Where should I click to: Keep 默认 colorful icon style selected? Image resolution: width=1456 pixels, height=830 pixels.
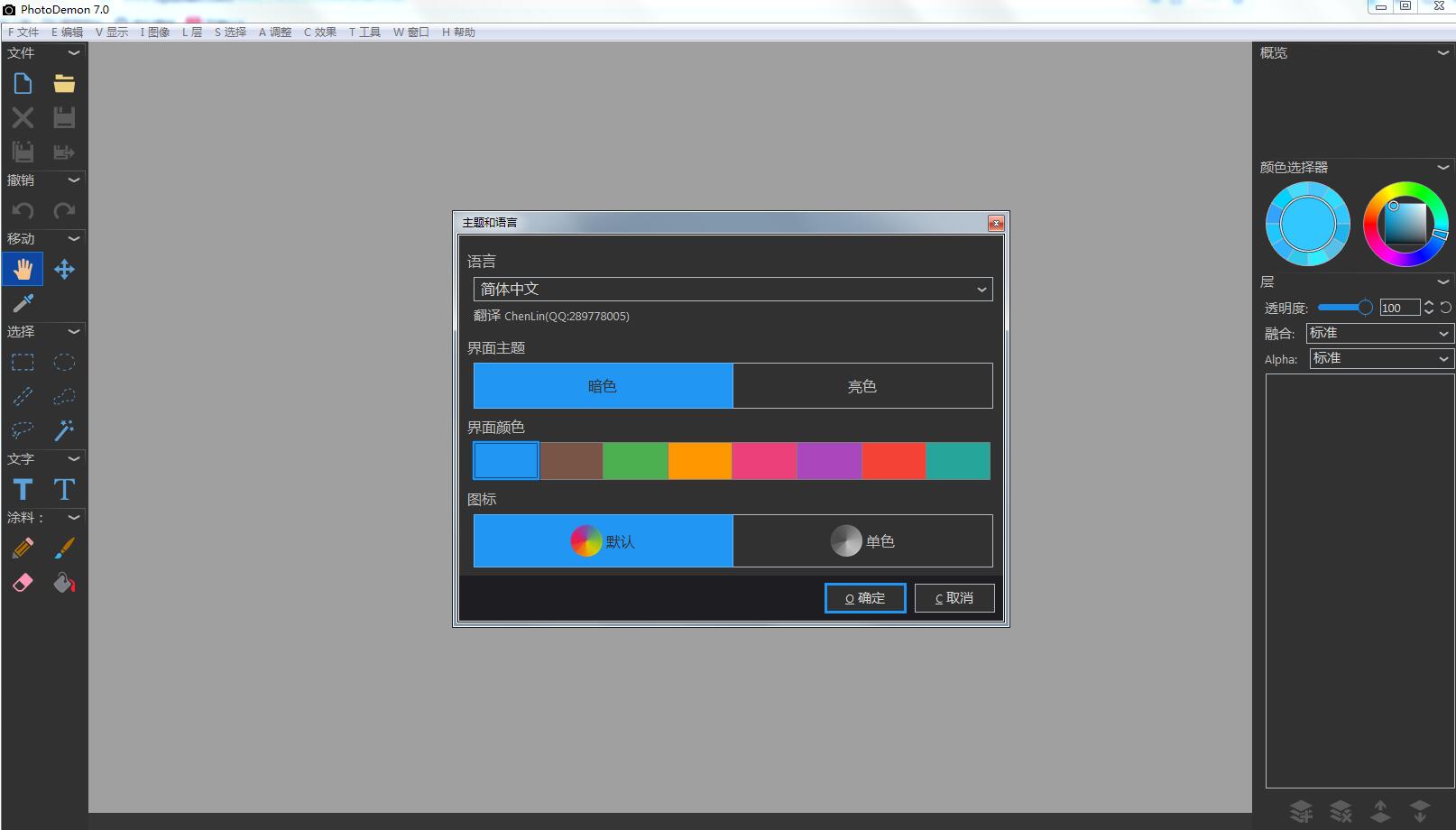tap(602, 540)
